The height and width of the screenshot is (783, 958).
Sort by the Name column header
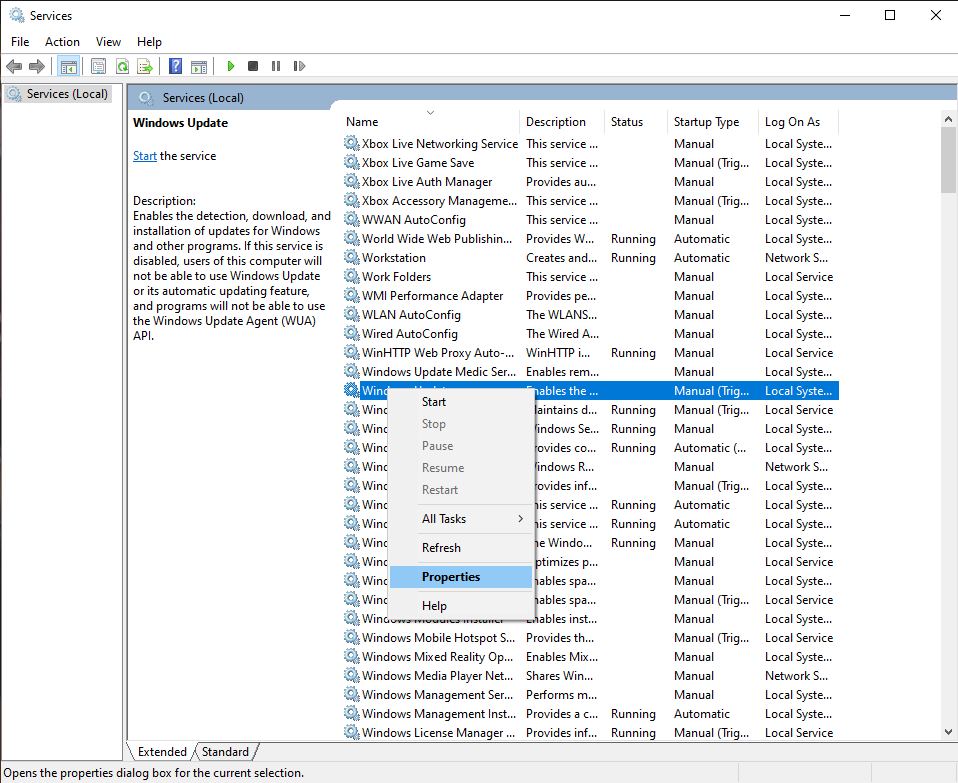coord(430,122)
